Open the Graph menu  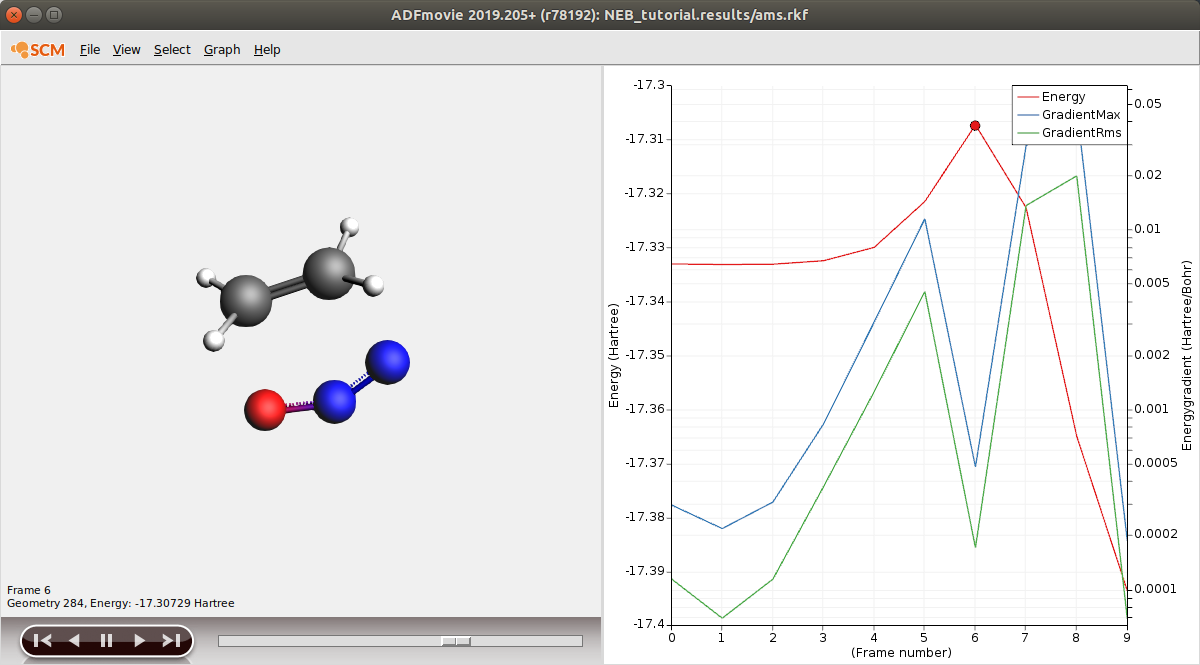click(222, 49)
